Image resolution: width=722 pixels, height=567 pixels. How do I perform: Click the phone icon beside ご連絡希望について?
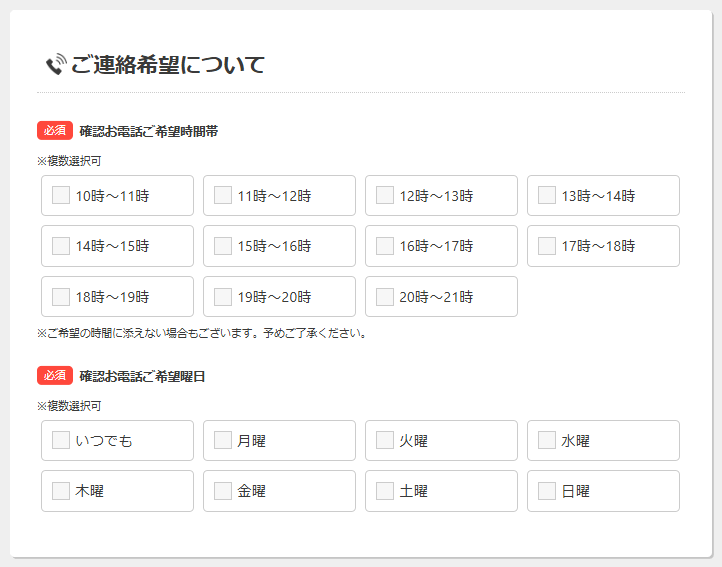point(55,65)
